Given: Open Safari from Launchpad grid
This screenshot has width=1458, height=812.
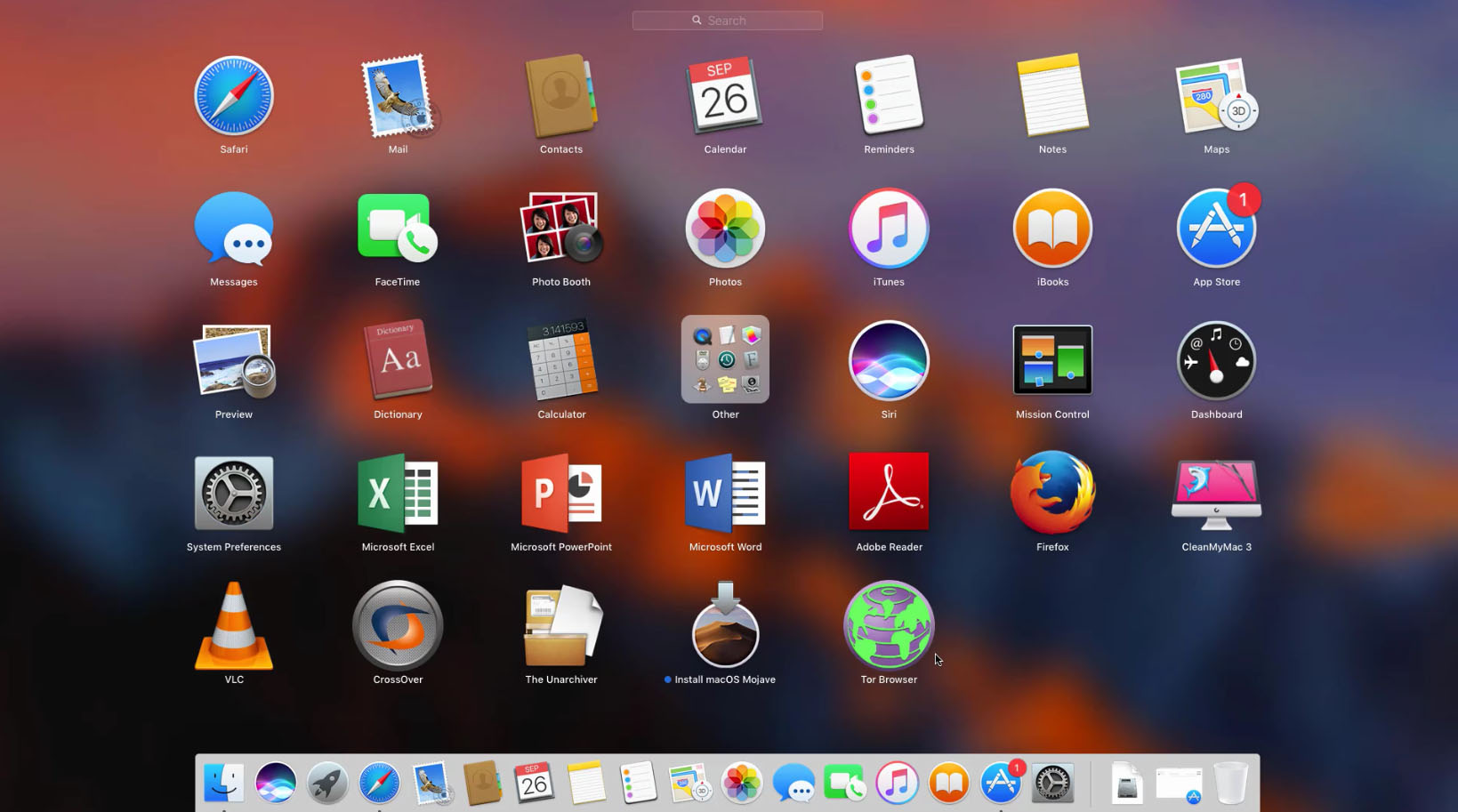Looking at the screenshot, I should 234,96.
